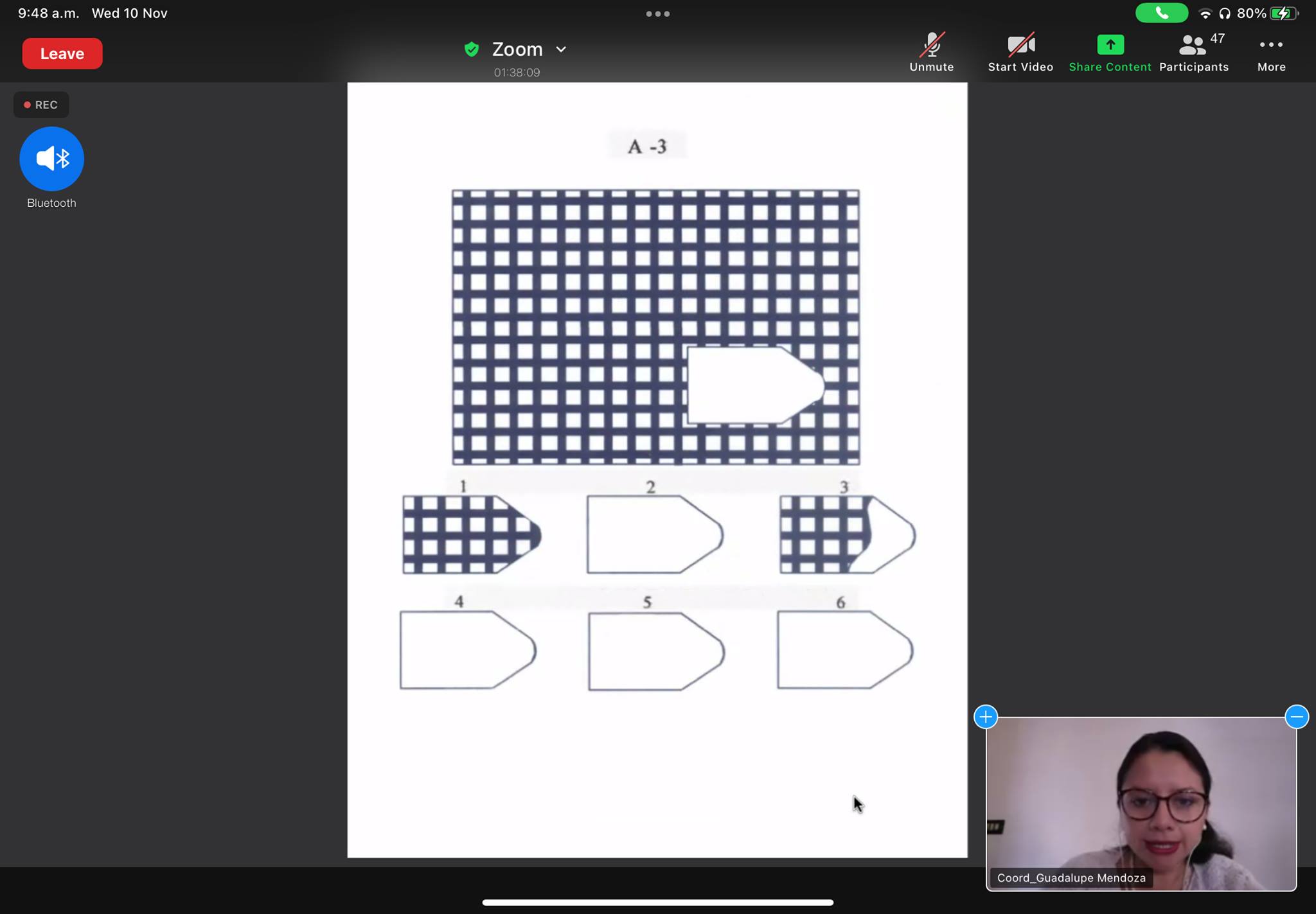This screenshot has height=914, width=1316.
Task: Open the More options menu
Action: click(x=1271, y=52)
